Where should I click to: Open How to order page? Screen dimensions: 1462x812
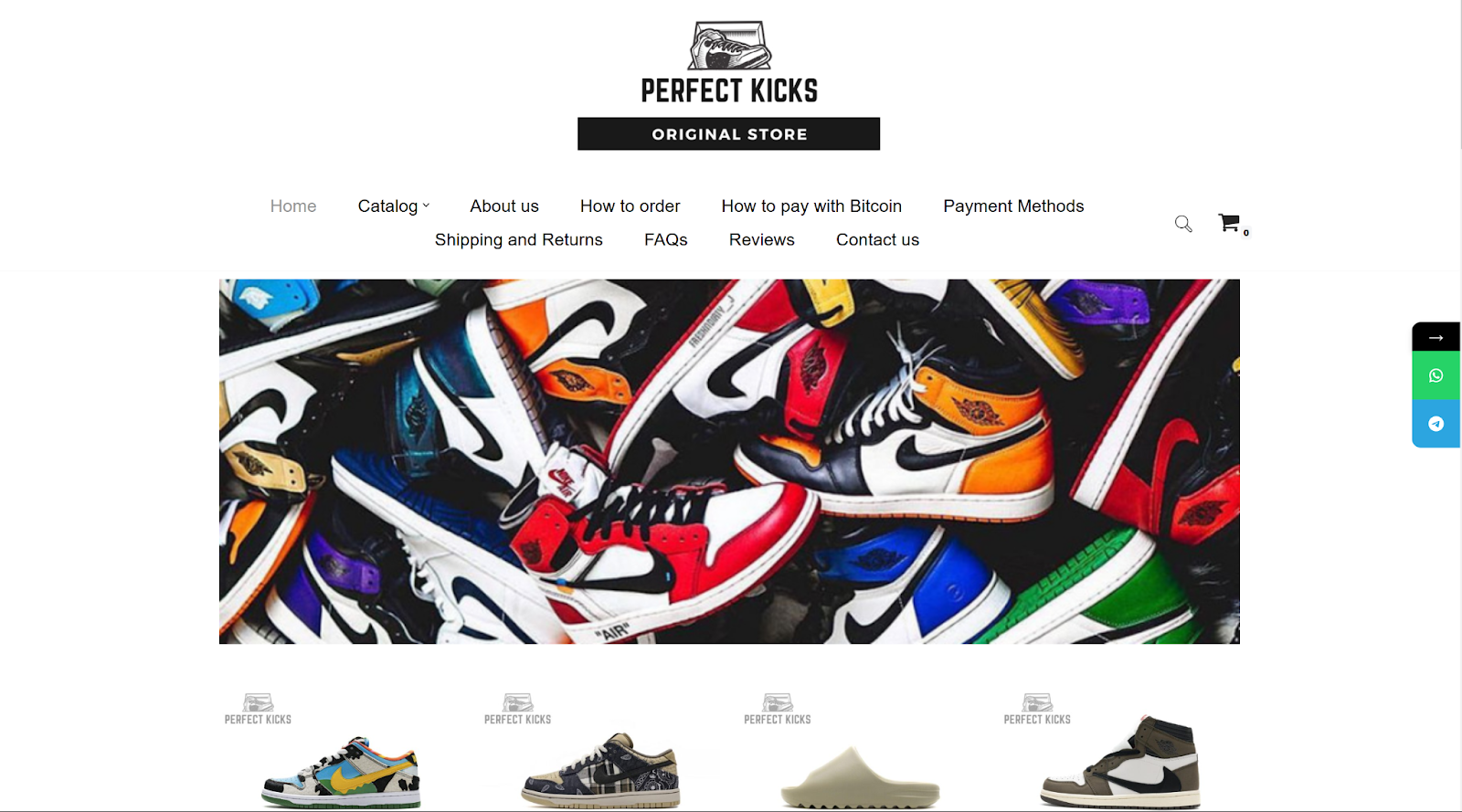(x=630, y=206)
